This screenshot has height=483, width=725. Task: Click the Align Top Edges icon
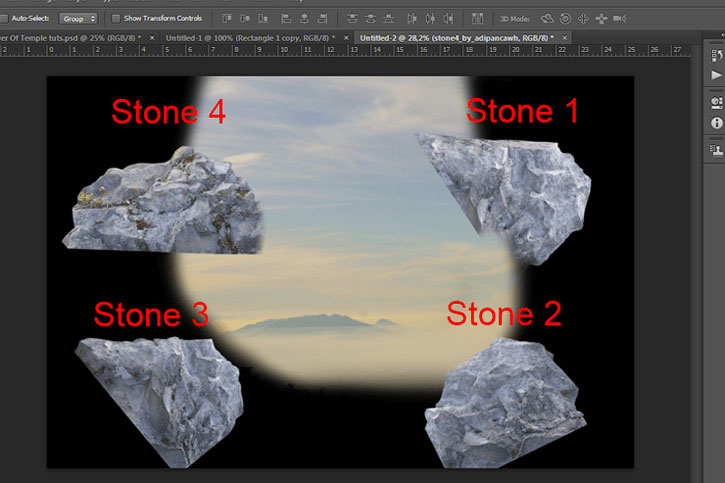227,18
